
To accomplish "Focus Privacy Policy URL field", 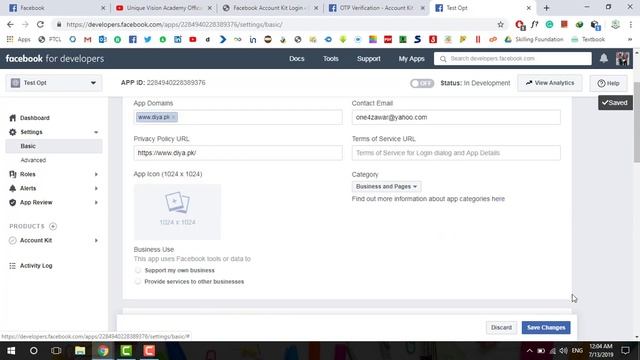I will click(238, 153).
